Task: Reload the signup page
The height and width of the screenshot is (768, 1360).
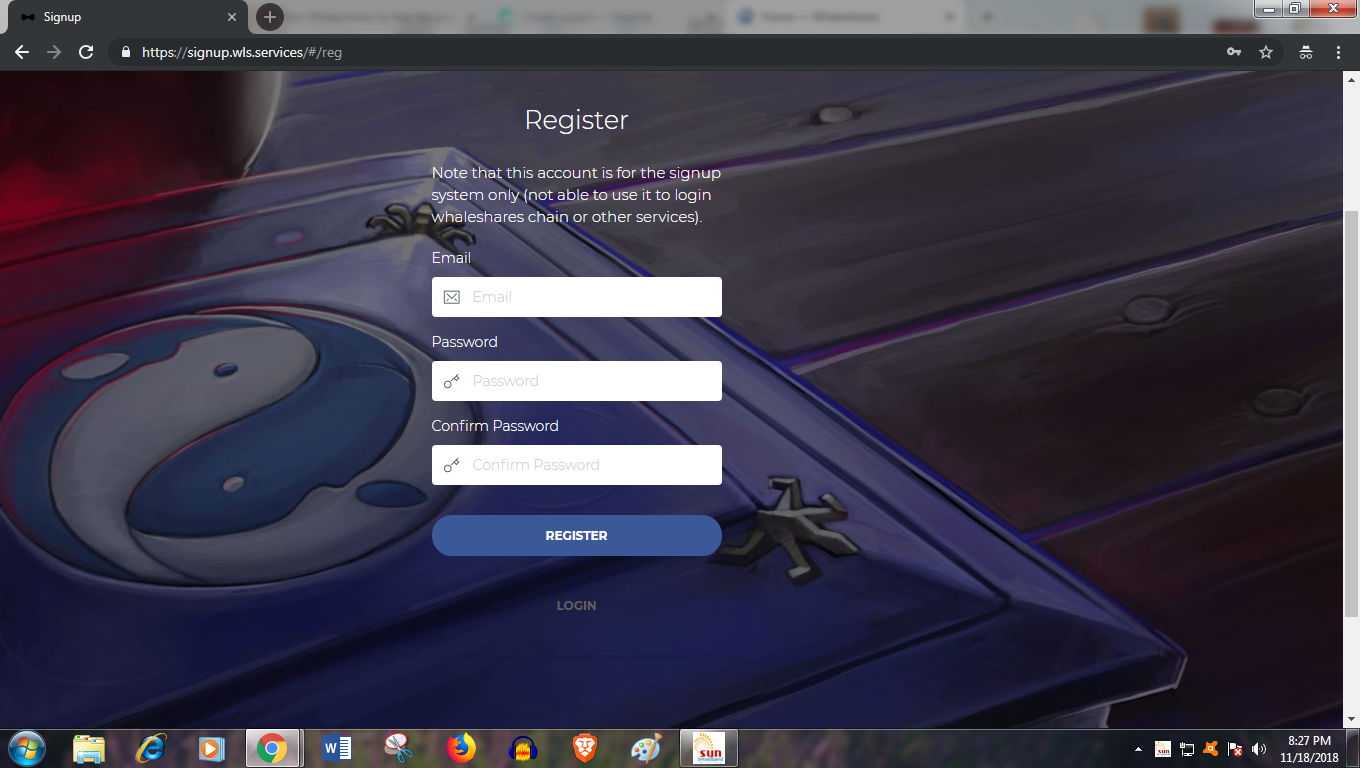Action: [86, 52]
